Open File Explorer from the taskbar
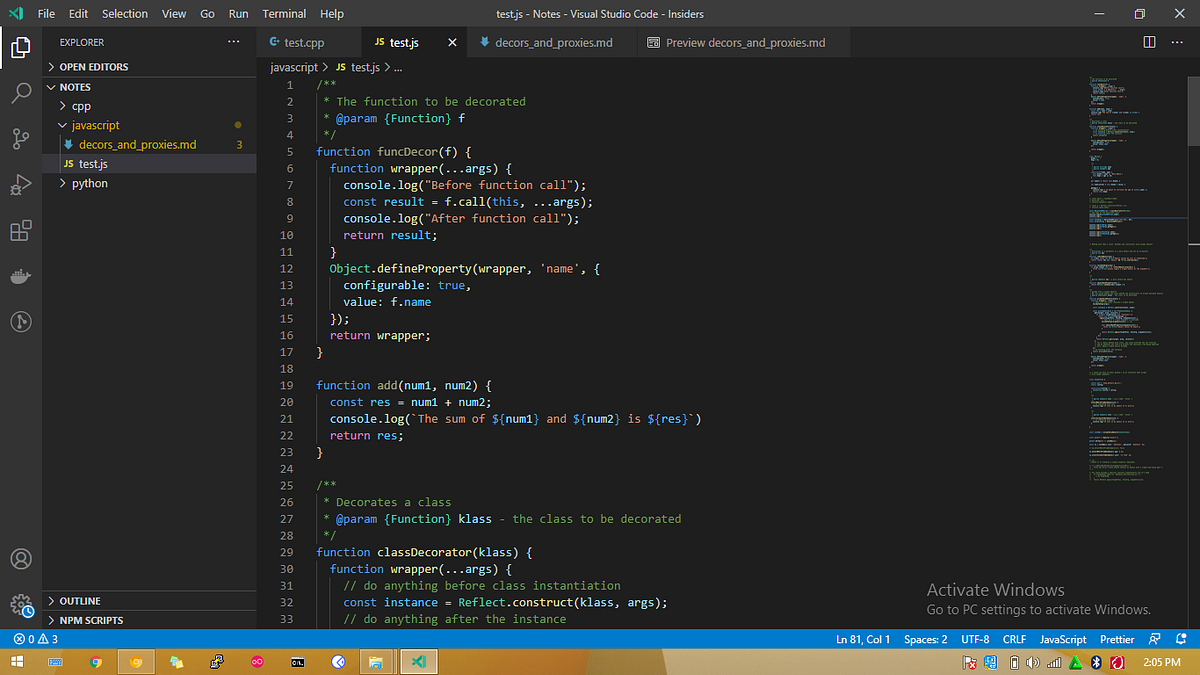Image resolution: width=1200 pixels, height=675 pixels. click(376, 662)
